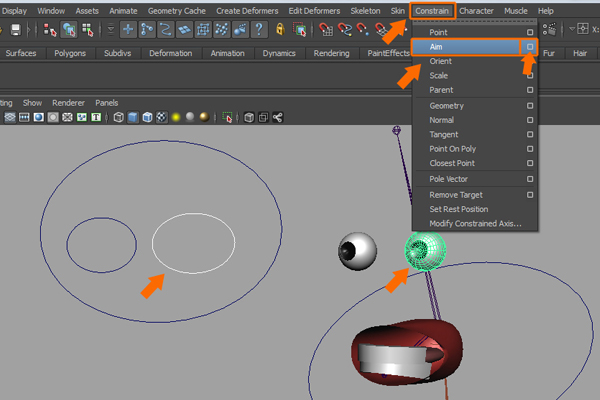Enable textured display checker sphere icon
This screenshot has height=400, width=600.
161,117
